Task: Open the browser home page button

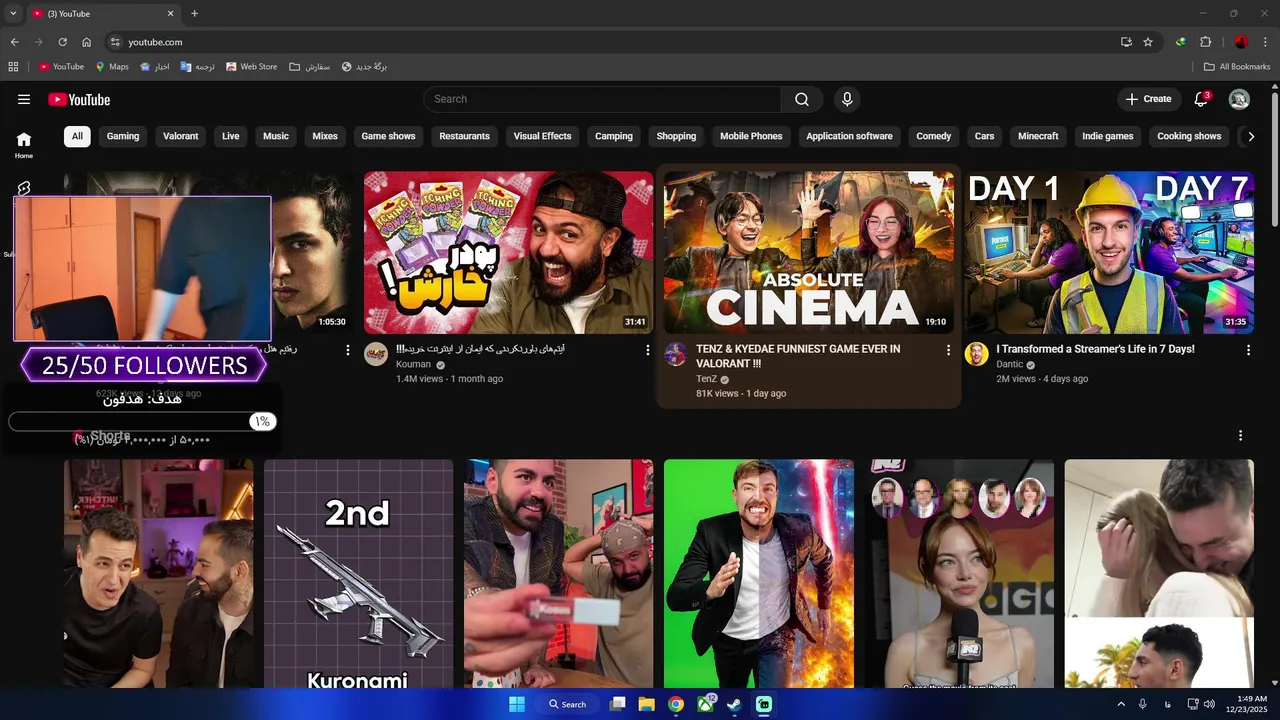Action: tap(86, 42)
